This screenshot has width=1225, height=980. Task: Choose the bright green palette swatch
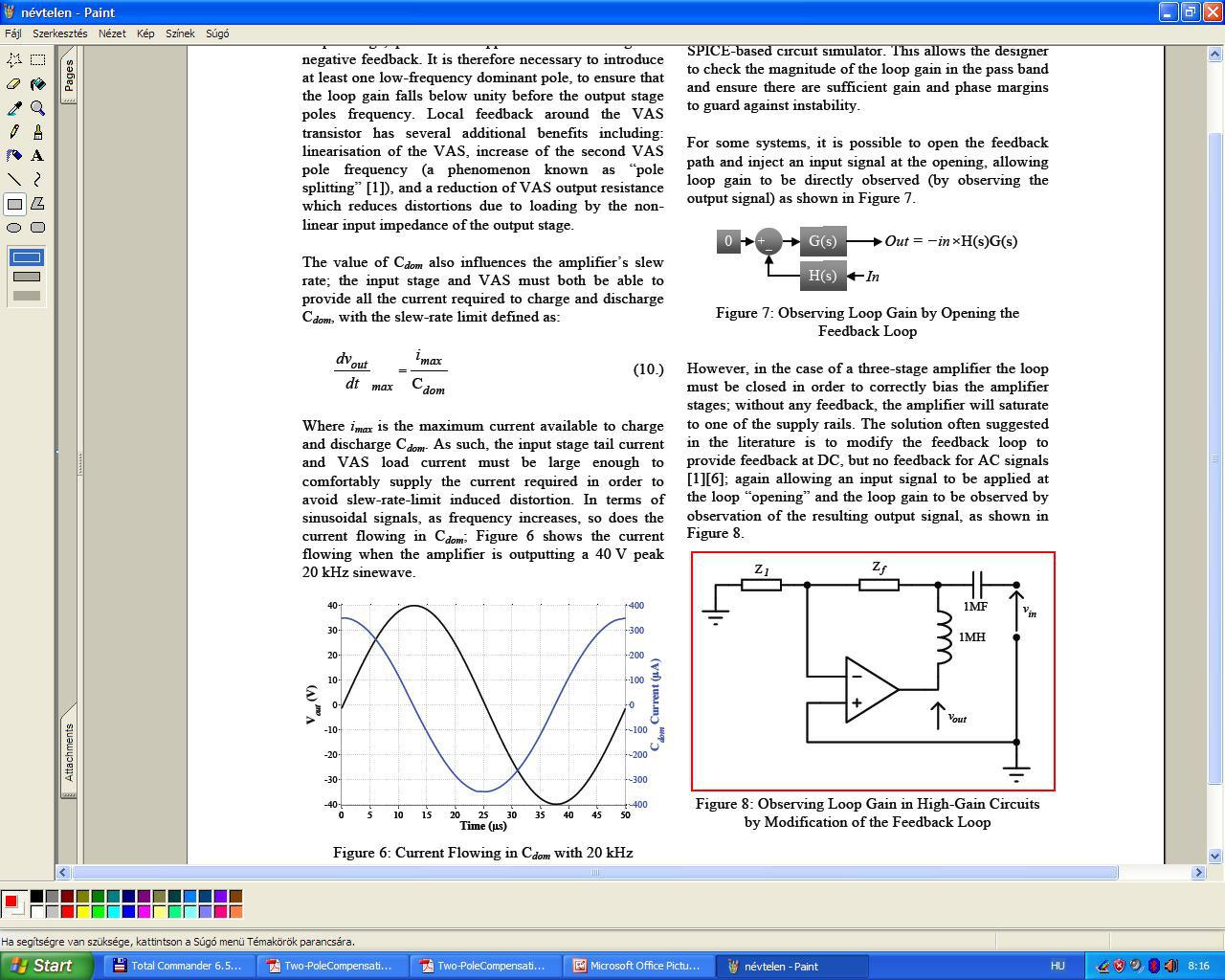point(98,912)
